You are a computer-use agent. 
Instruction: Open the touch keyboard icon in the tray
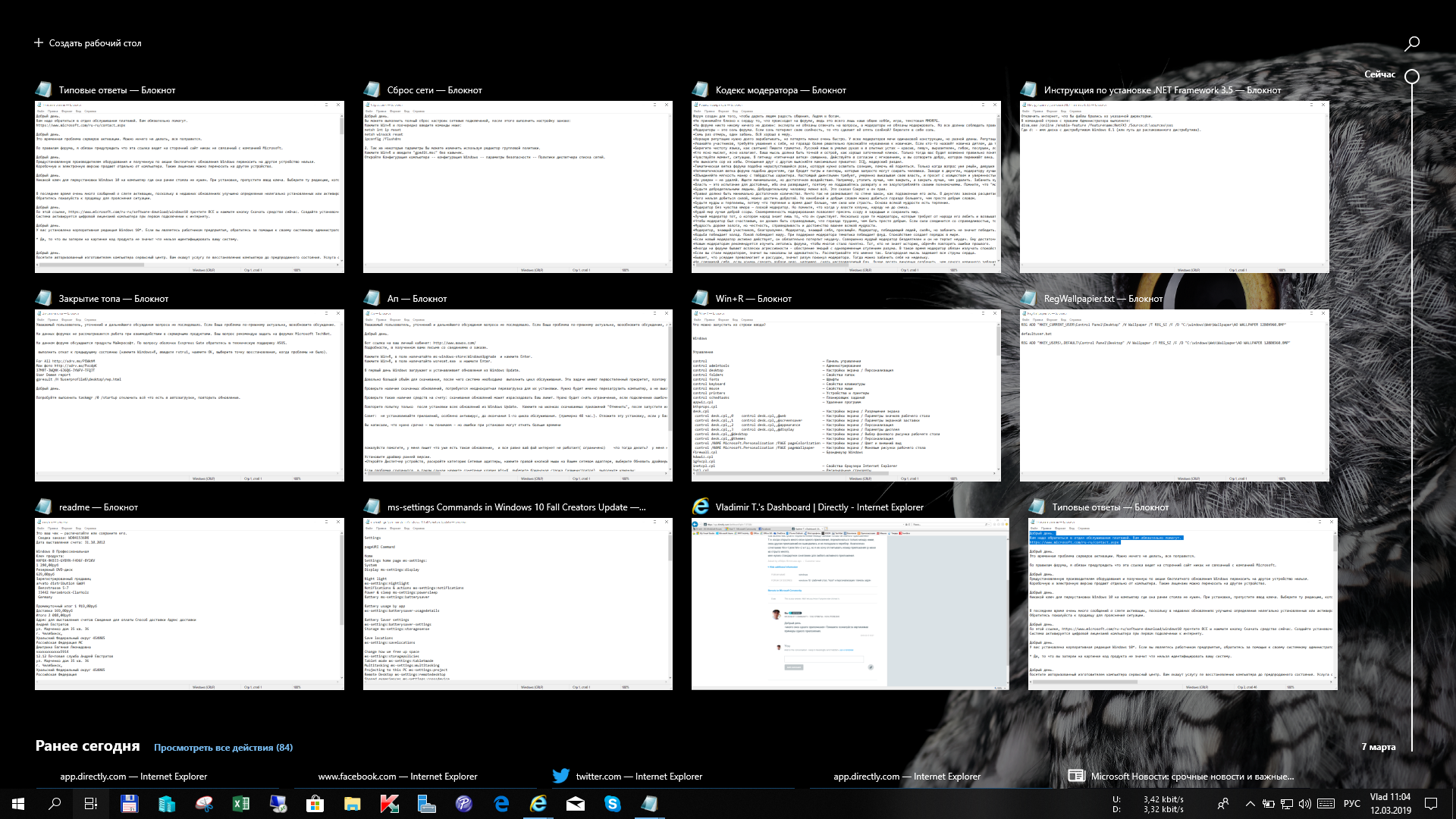pos(1326,804)
